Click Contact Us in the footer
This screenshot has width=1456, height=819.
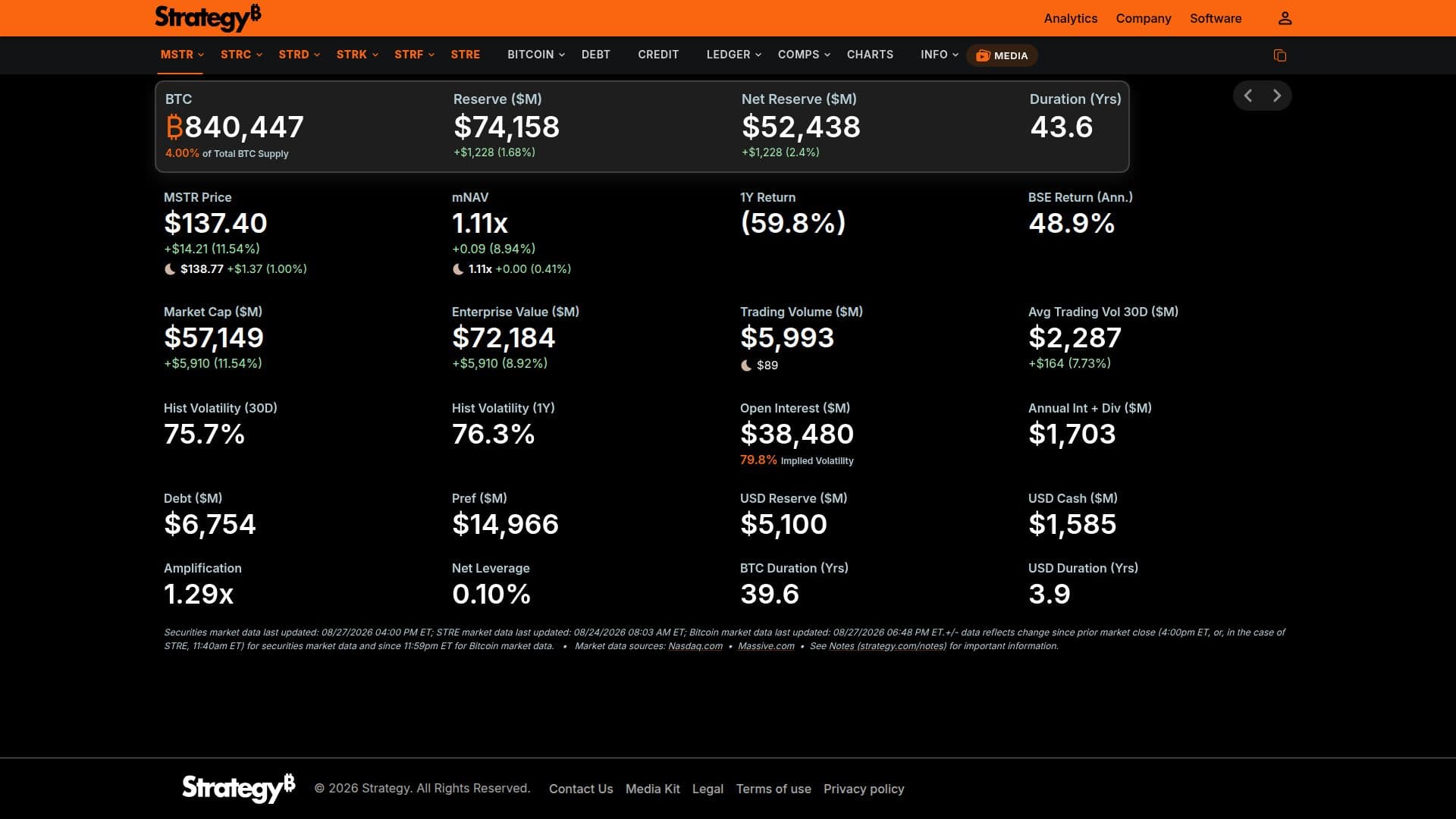[x=581, y=789]
